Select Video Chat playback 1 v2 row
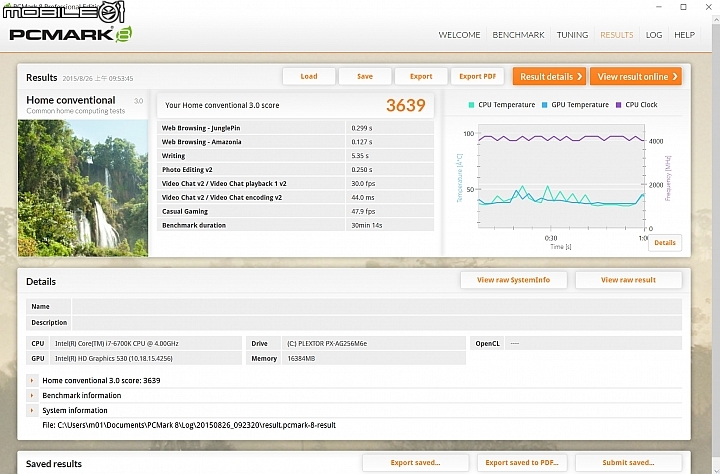This screenshot has height=474, width=720. tap(295, 183)
